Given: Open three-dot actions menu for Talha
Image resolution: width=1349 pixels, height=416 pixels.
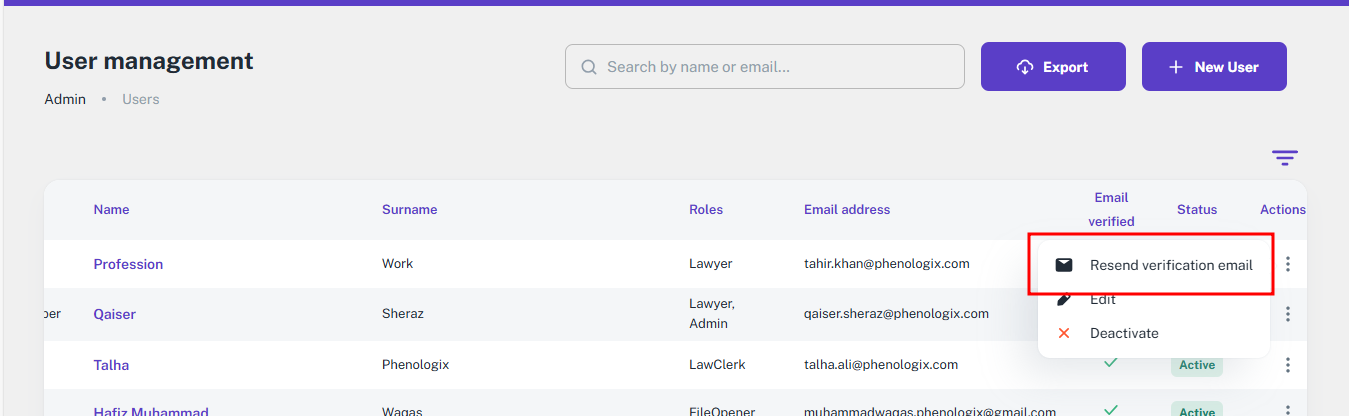Looking at the screenshot, I should click(x=1288, y=365).
